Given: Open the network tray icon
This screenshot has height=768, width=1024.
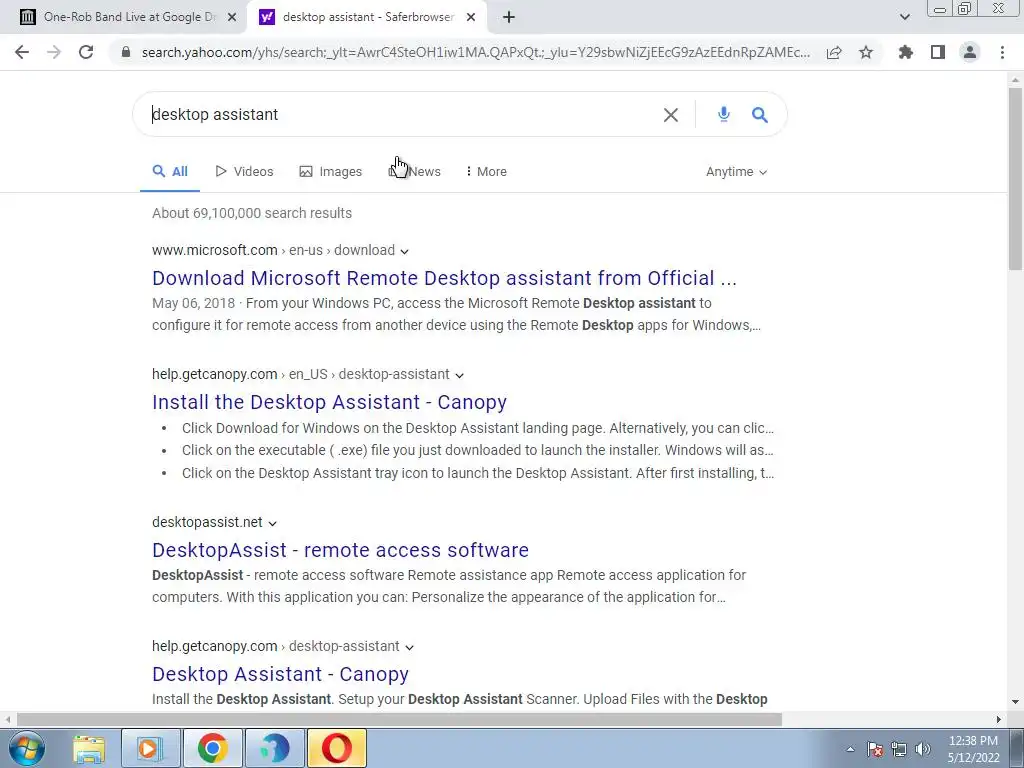Looking at the screenshot, I should click(899, 749).
